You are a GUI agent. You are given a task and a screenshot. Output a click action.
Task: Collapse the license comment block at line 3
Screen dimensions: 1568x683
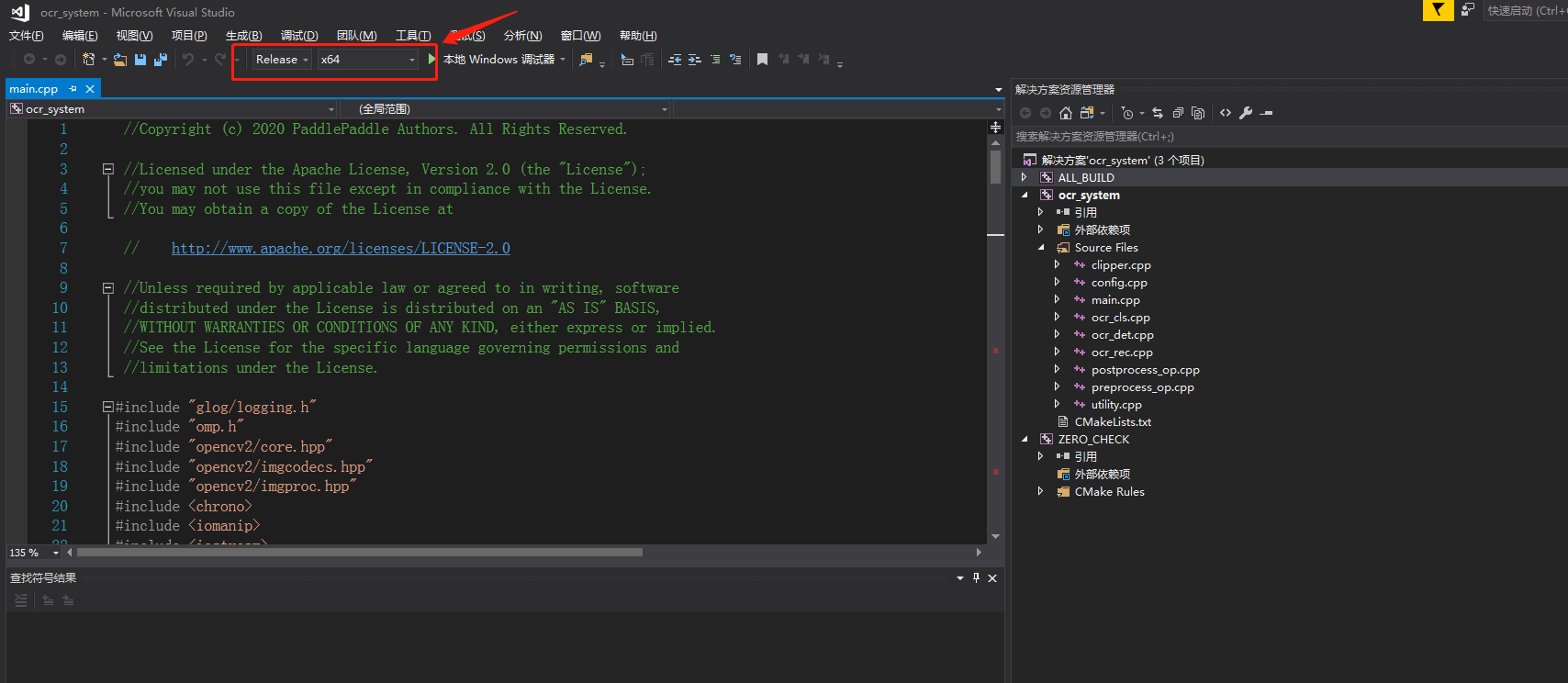click(x=107, y=169)
